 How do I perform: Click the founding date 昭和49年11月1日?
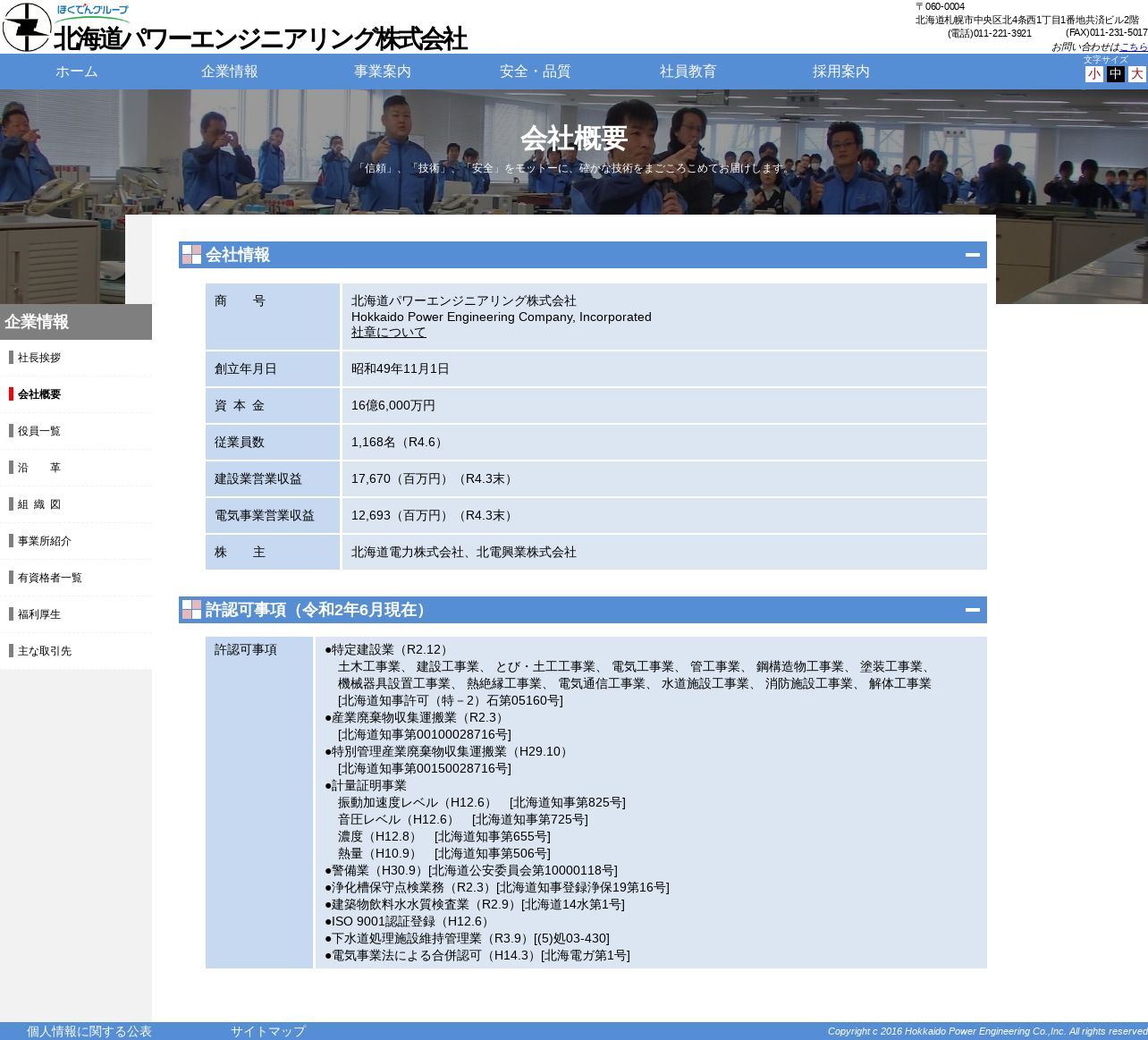(x=401, y=368)
